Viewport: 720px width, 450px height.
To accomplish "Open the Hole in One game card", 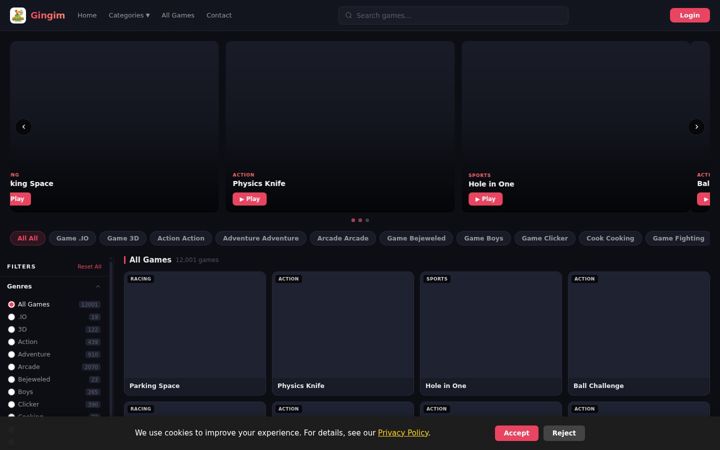I will point(491,333).
